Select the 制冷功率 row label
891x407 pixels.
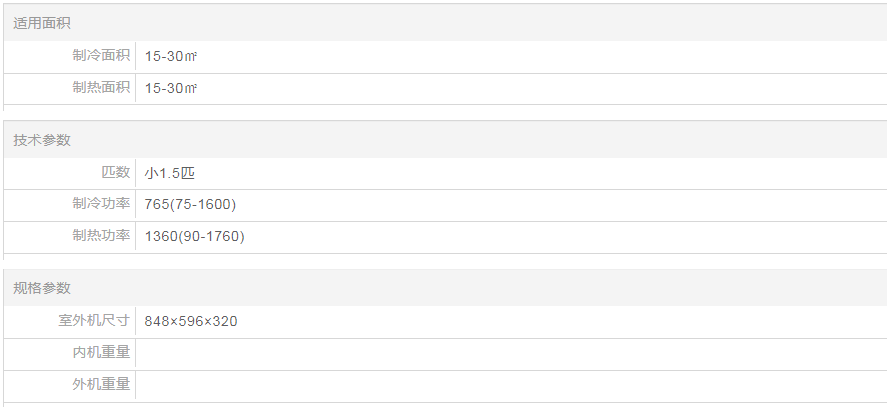pos(101,204)
